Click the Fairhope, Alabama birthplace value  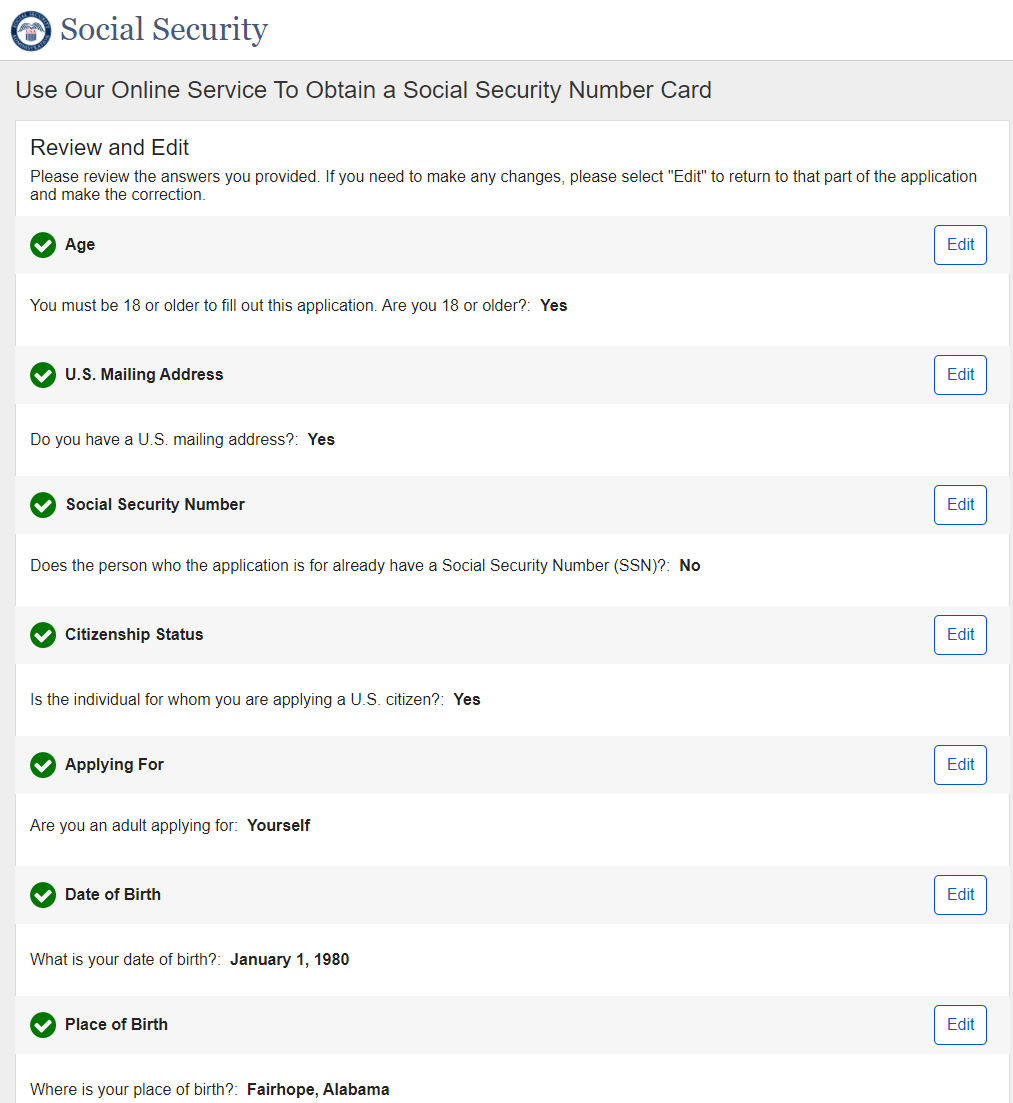(318, 1090)
